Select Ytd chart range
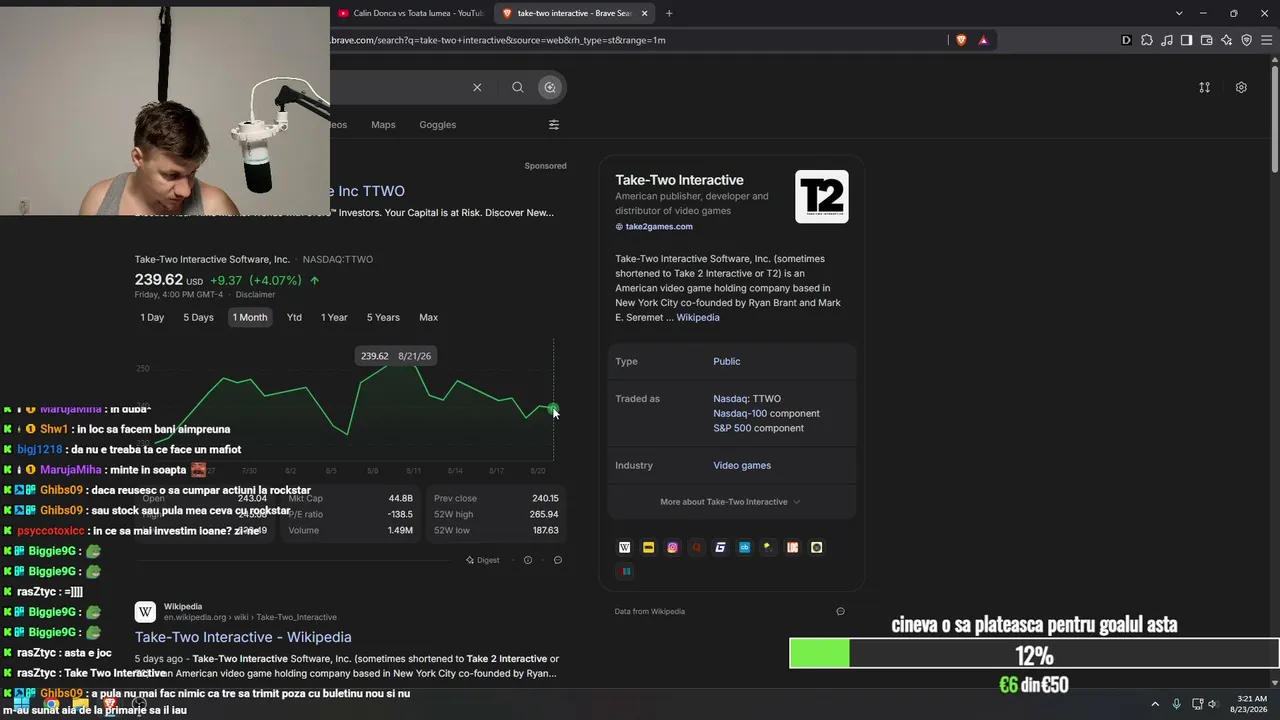 294,317
